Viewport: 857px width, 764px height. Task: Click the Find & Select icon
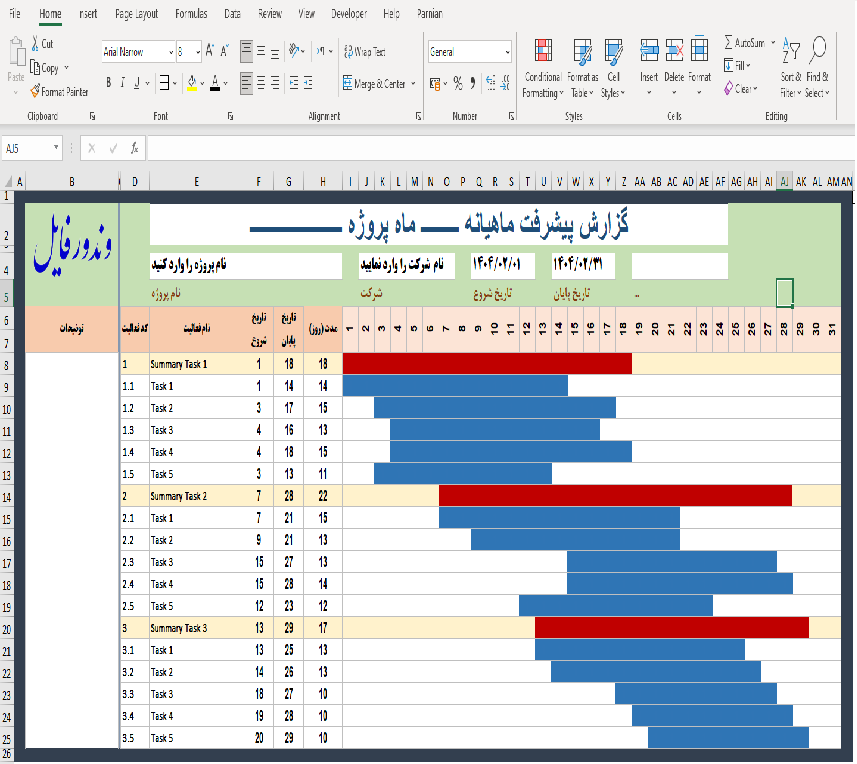point(818,50)
